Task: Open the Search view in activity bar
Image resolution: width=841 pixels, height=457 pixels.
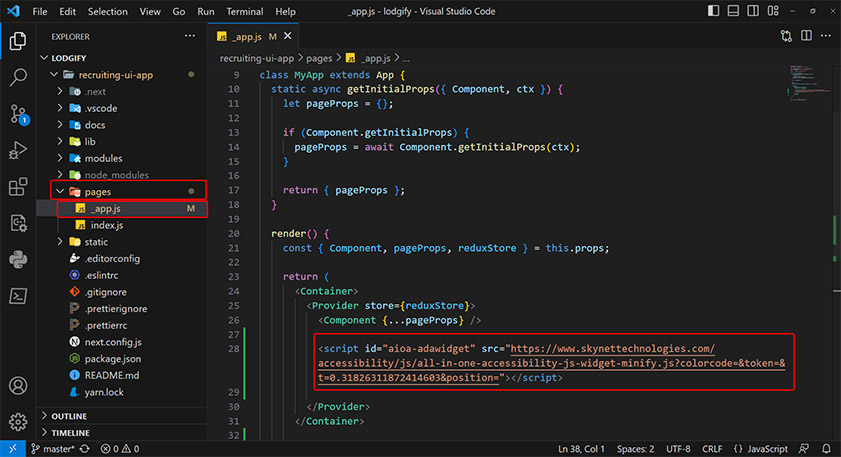Action: pyautogui.click(x=18, y=78)
